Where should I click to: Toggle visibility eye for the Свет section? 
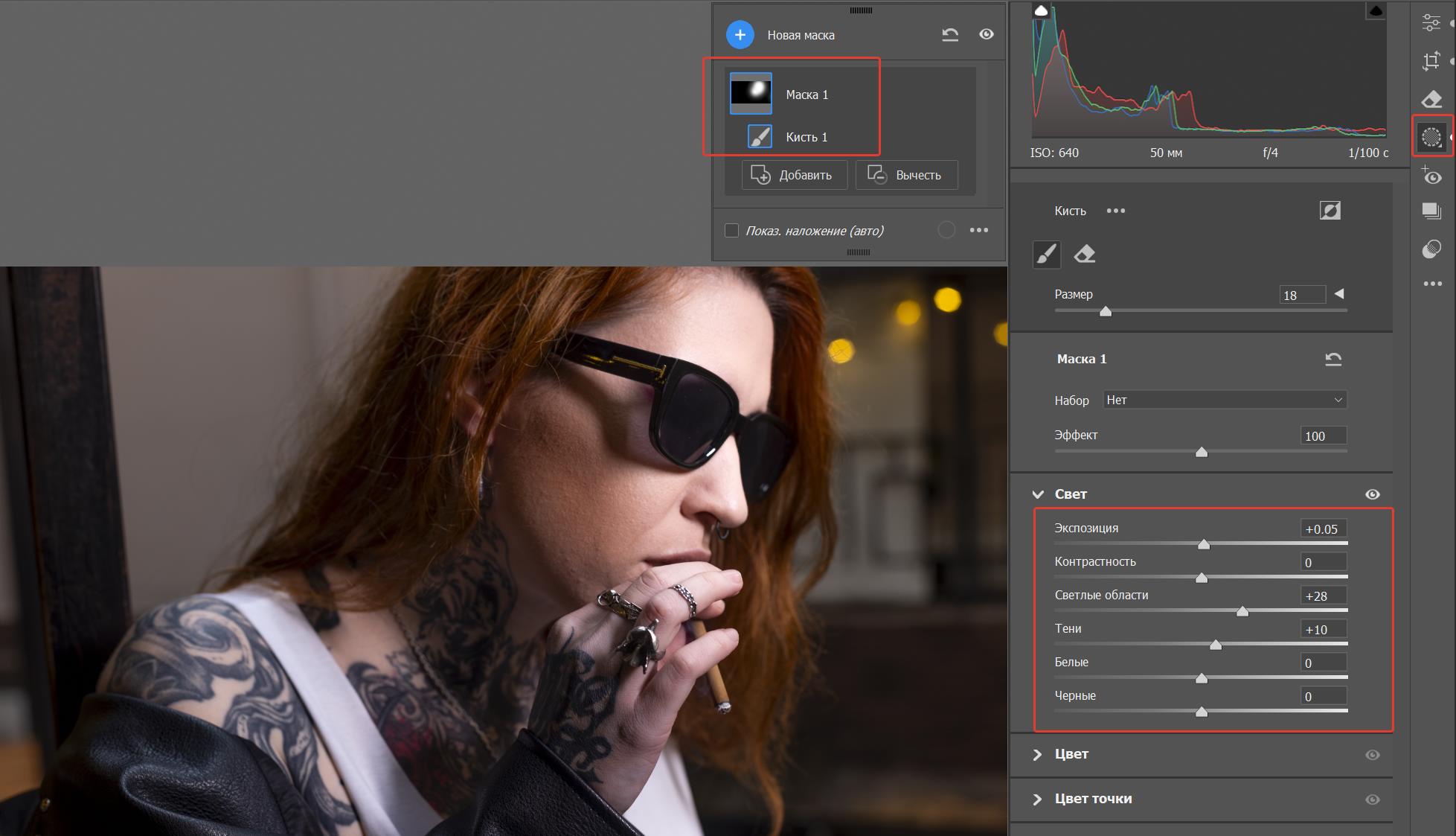[1372, 494]
